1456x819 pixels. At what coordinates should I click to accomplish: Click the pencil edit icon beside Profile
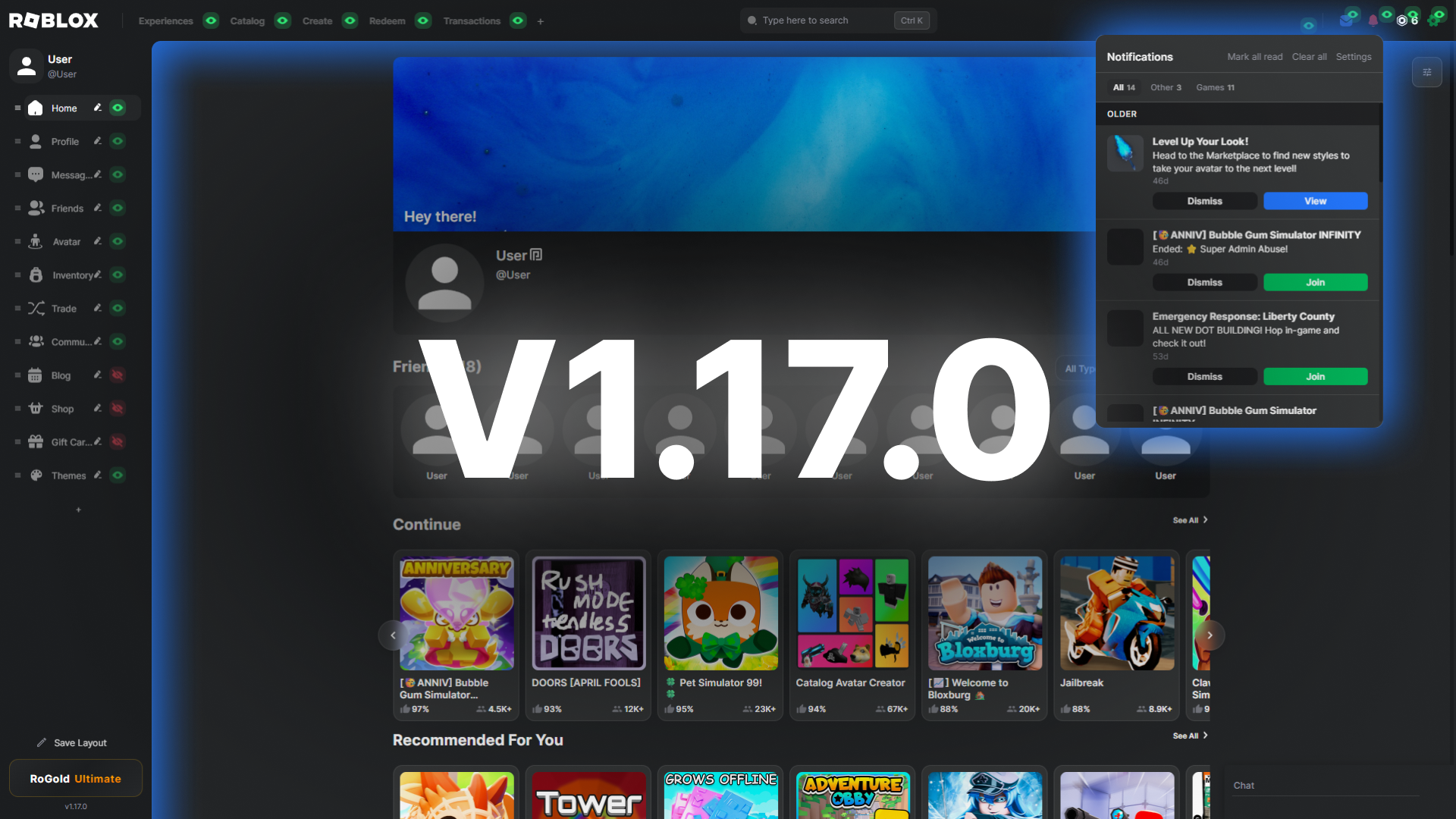[x=98, y=141]
